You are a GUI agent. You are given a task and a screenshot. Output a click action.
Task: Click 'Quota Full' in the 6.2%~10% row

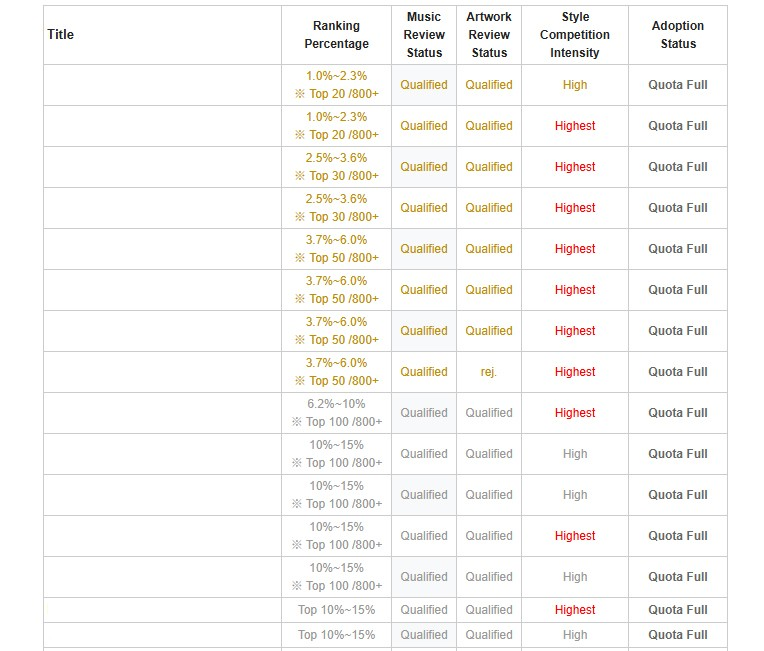[678, 413]
